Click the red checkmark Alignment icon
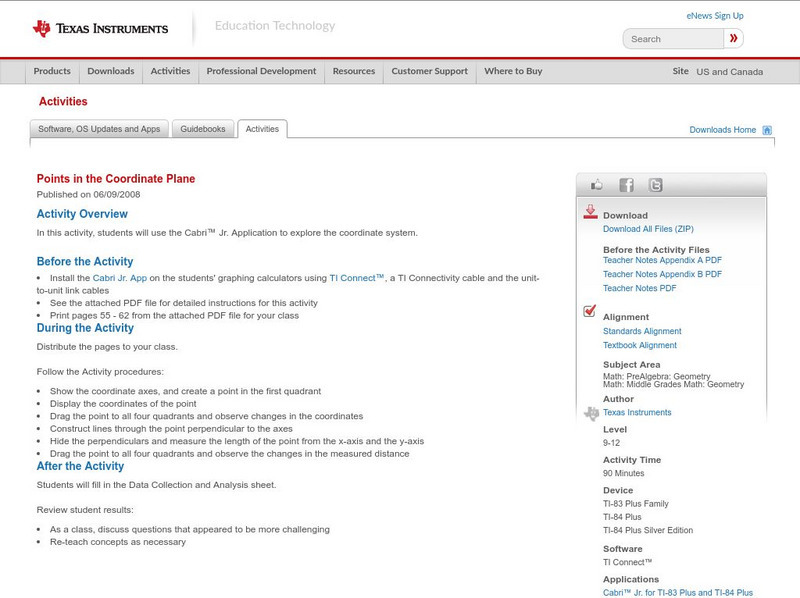 (x=589, y=311)
